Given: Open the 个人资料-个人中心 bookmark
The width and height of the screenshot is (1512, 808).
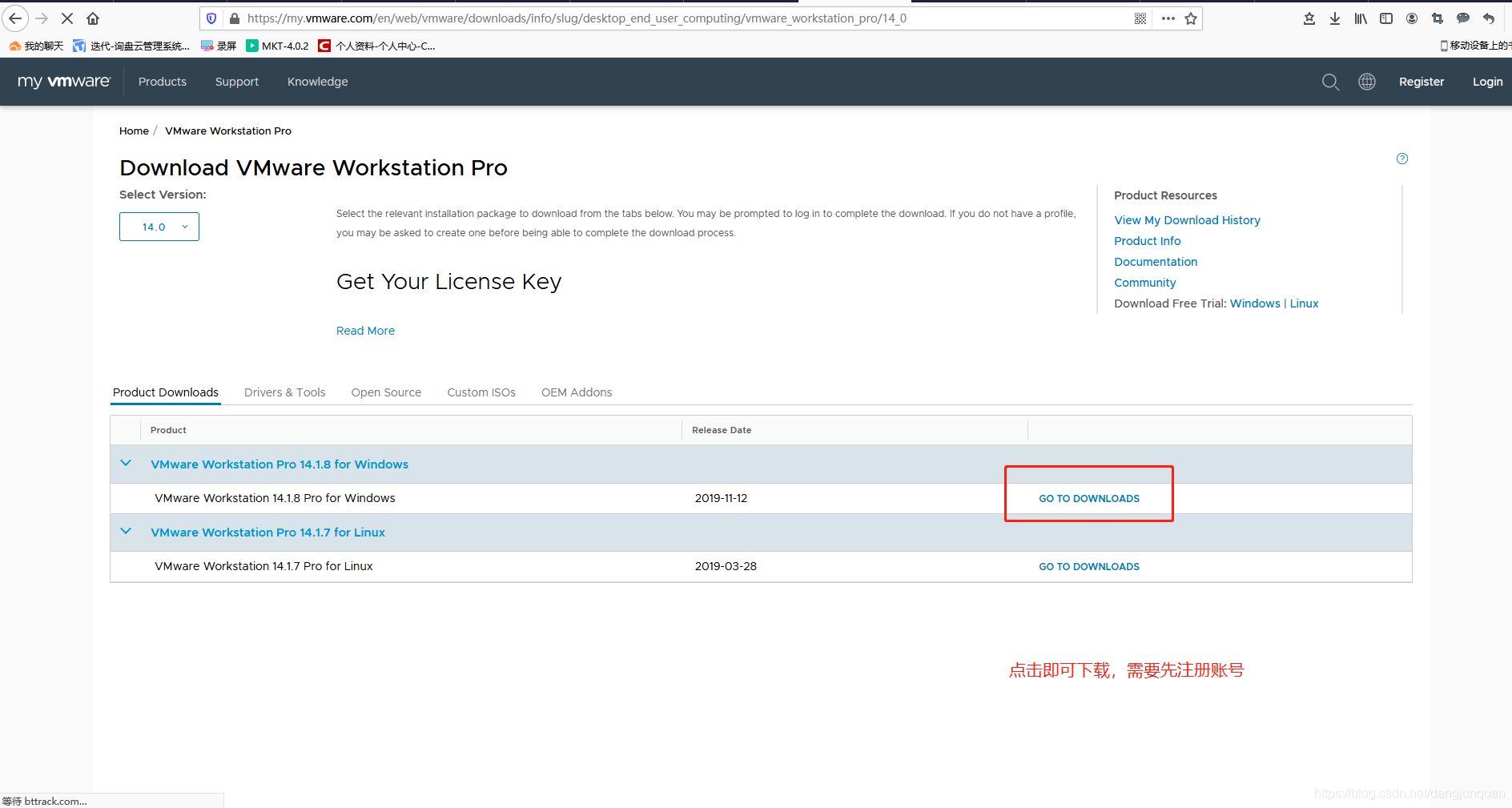Looking at the screenshot, I should point(376,46).
